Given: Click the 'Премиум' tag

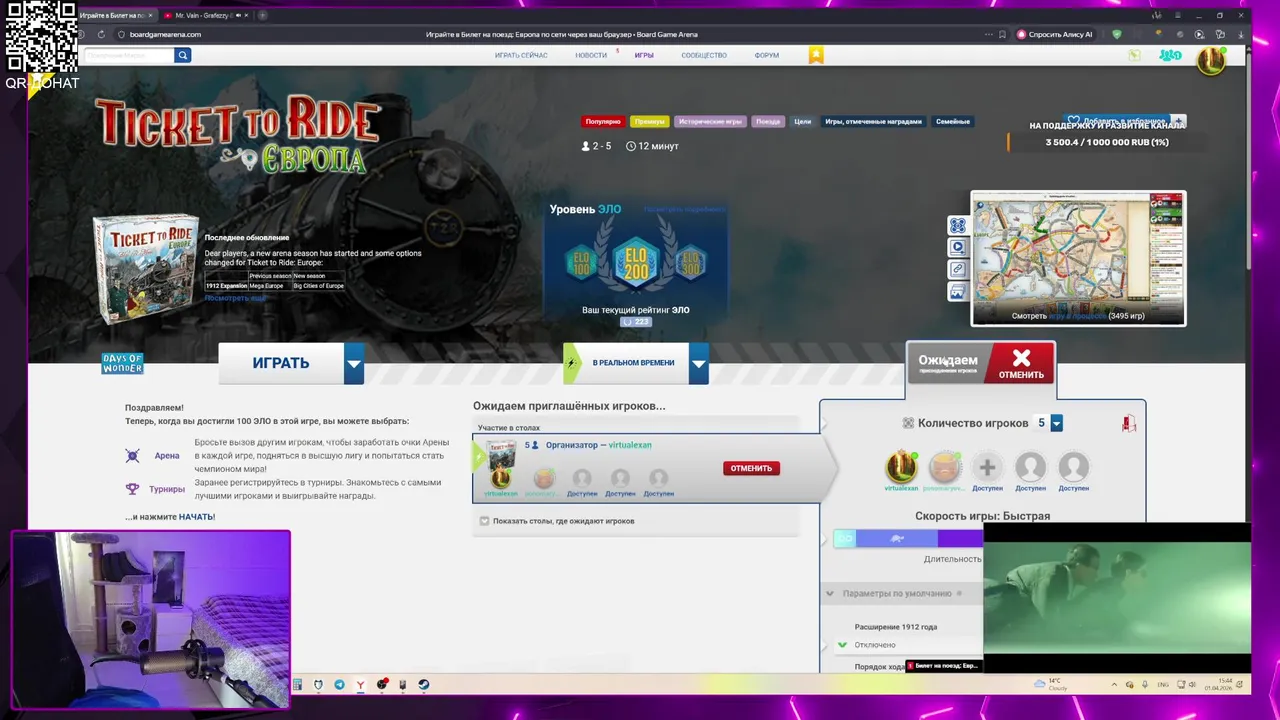Looking at the screenshot, I should point(649,121).
